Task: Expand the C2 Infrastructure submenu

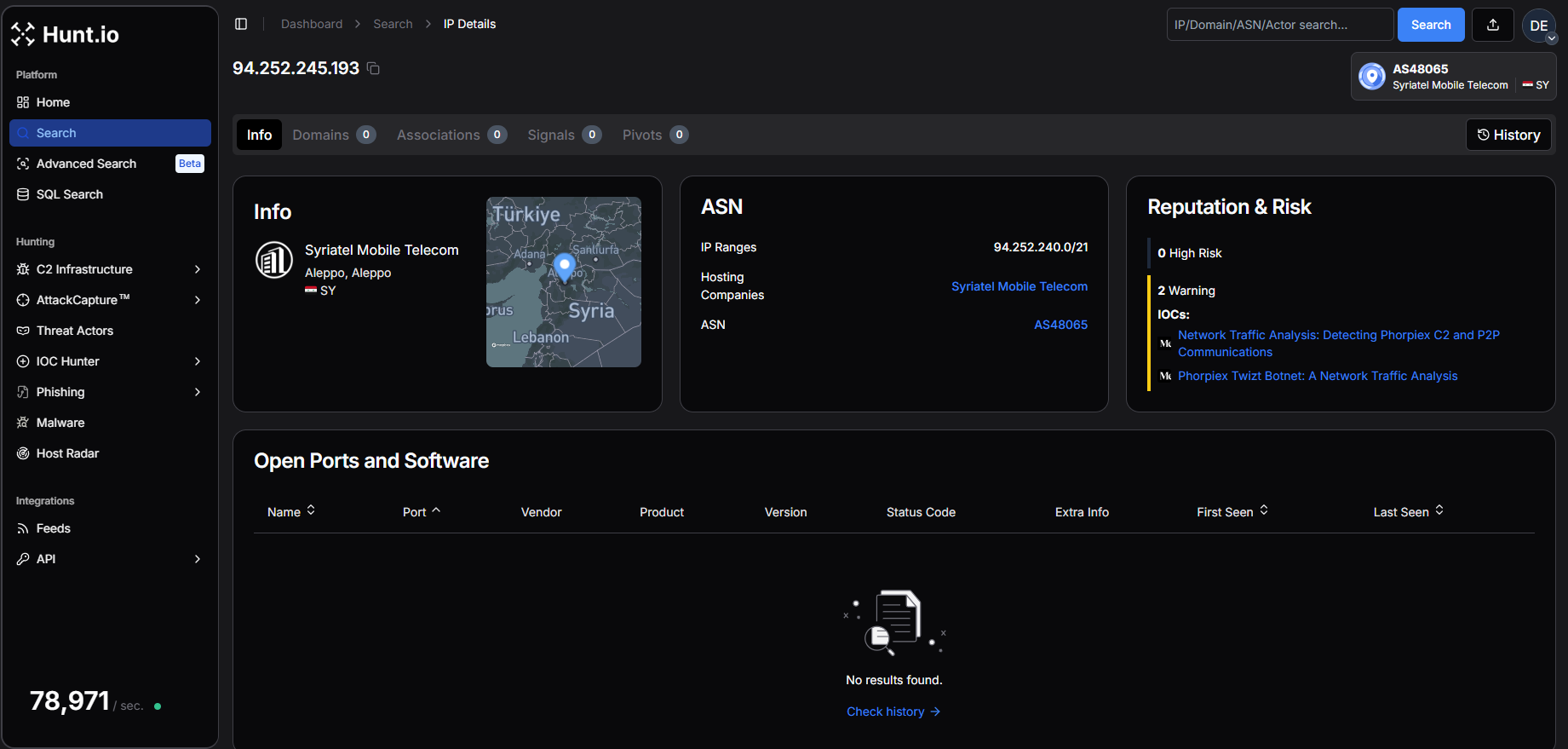Action: [x=198, y=269]
